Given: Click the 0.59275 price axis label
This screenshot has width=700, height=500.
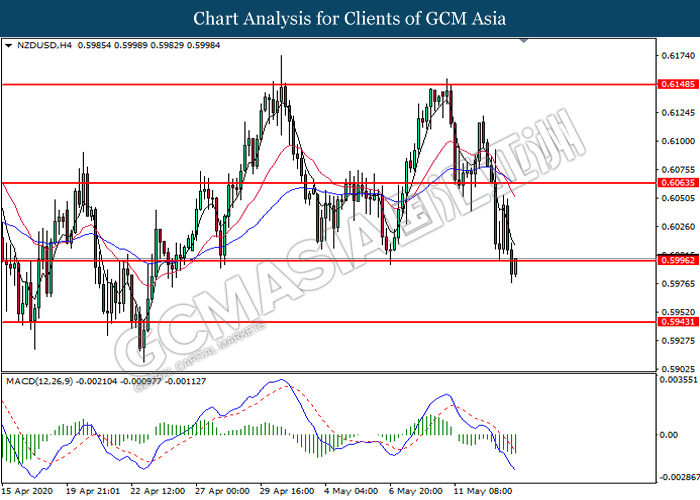Looking at the screenshot, I should pos(678,341).
